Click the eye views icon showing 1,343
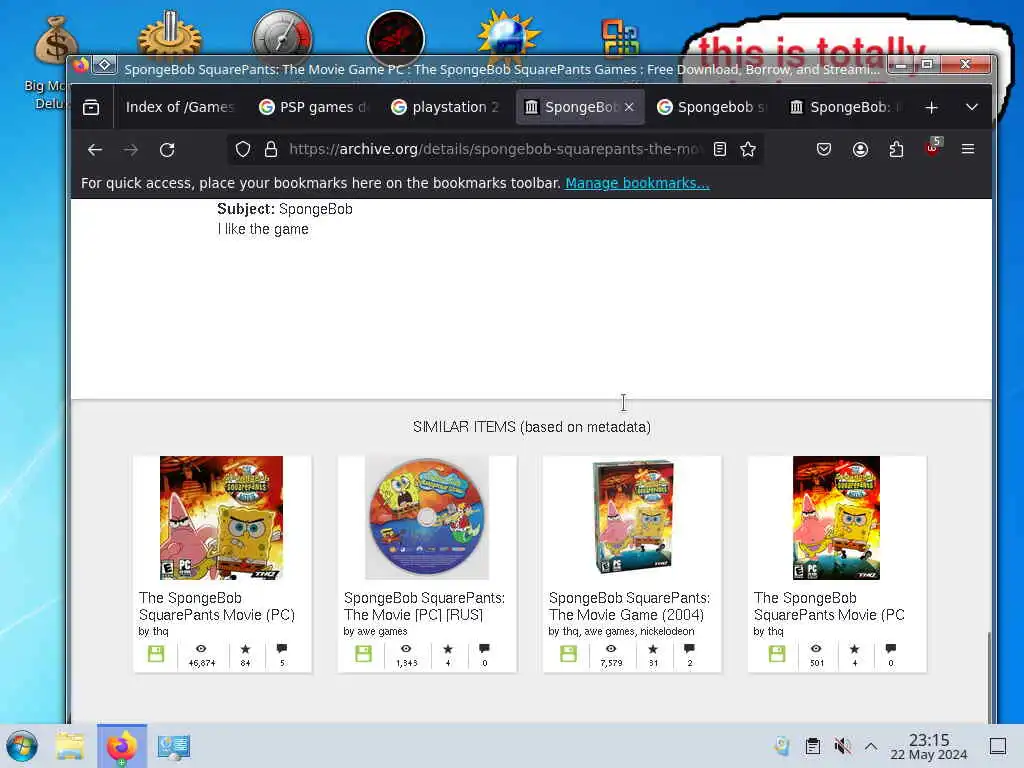 click(406, 648)
